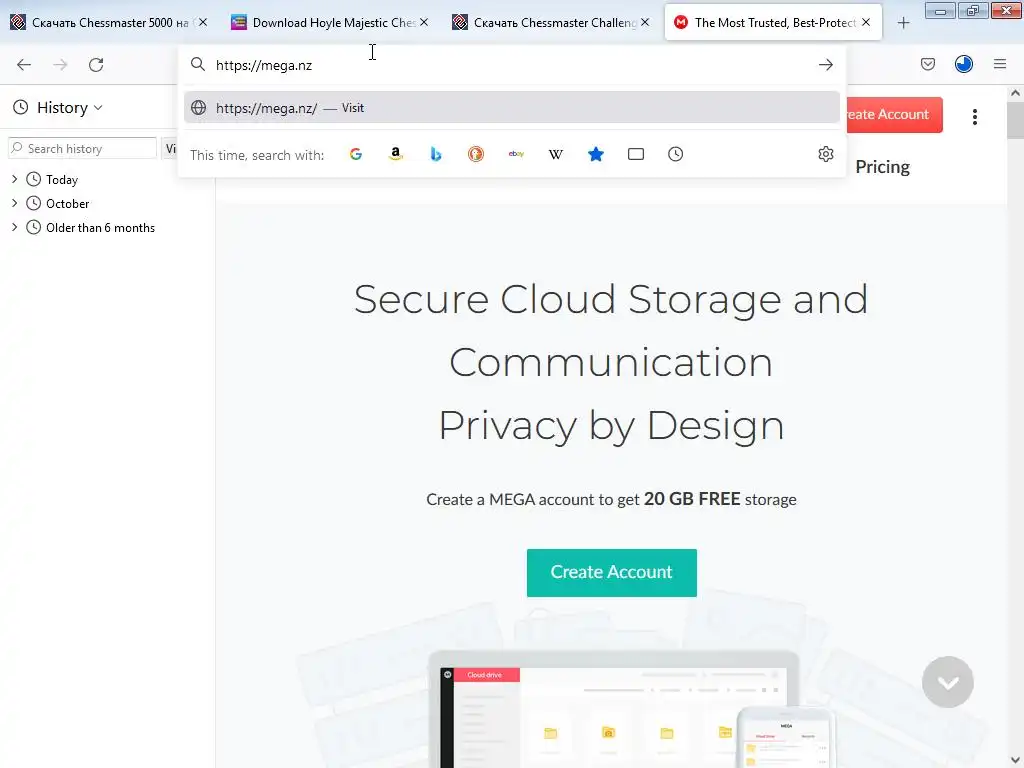Expand Older than 6 months group

click(14, 227)
